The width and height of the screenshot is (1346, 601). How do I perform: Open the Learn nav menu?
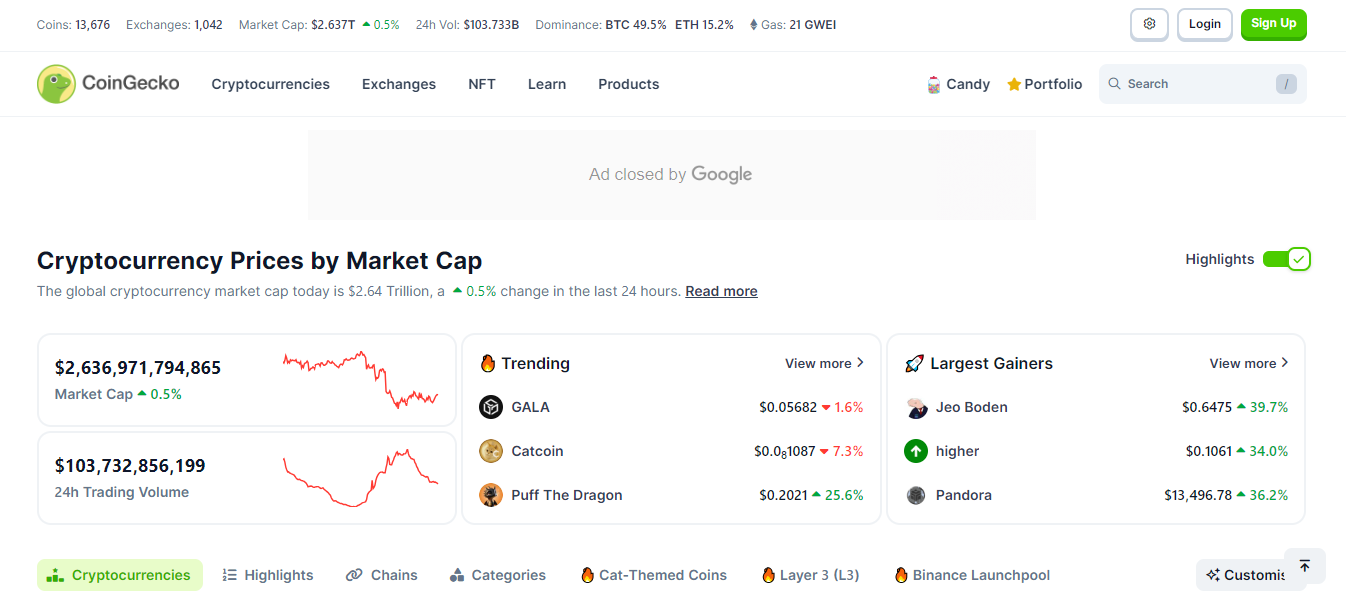[547, 84]
